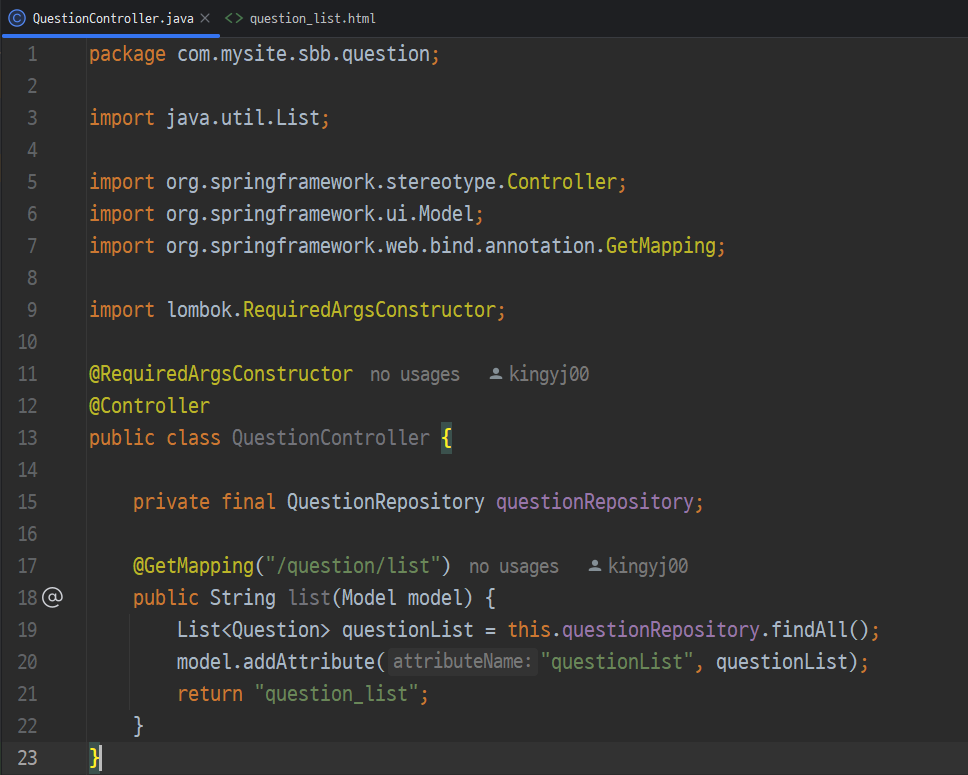Open the 'no usages' hint above the class declaration
968x775 pixels.
click(415, 374)
